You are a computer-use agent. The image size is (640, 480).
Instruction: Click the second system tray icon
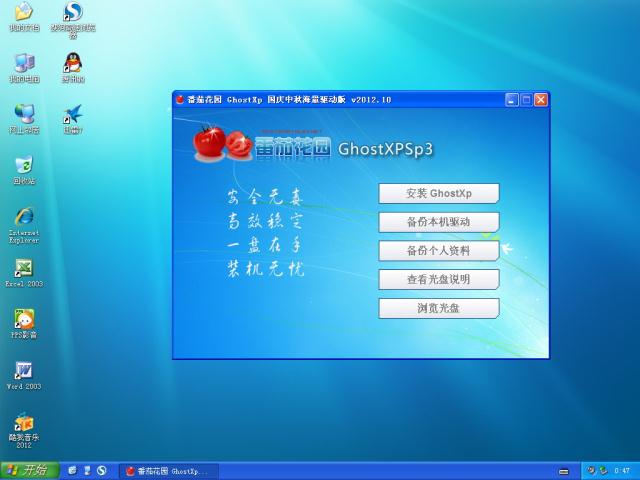tap(603, 471)
